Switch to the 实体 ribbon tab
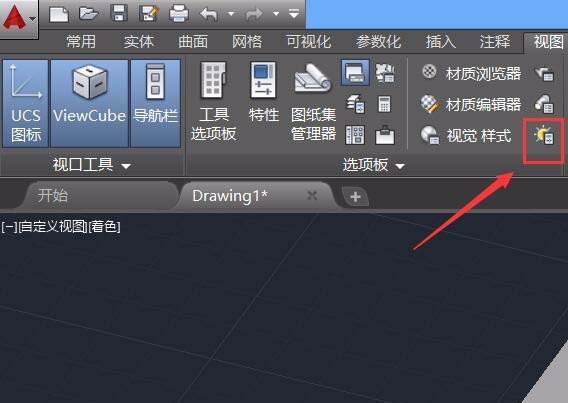 tap(139, 42)
